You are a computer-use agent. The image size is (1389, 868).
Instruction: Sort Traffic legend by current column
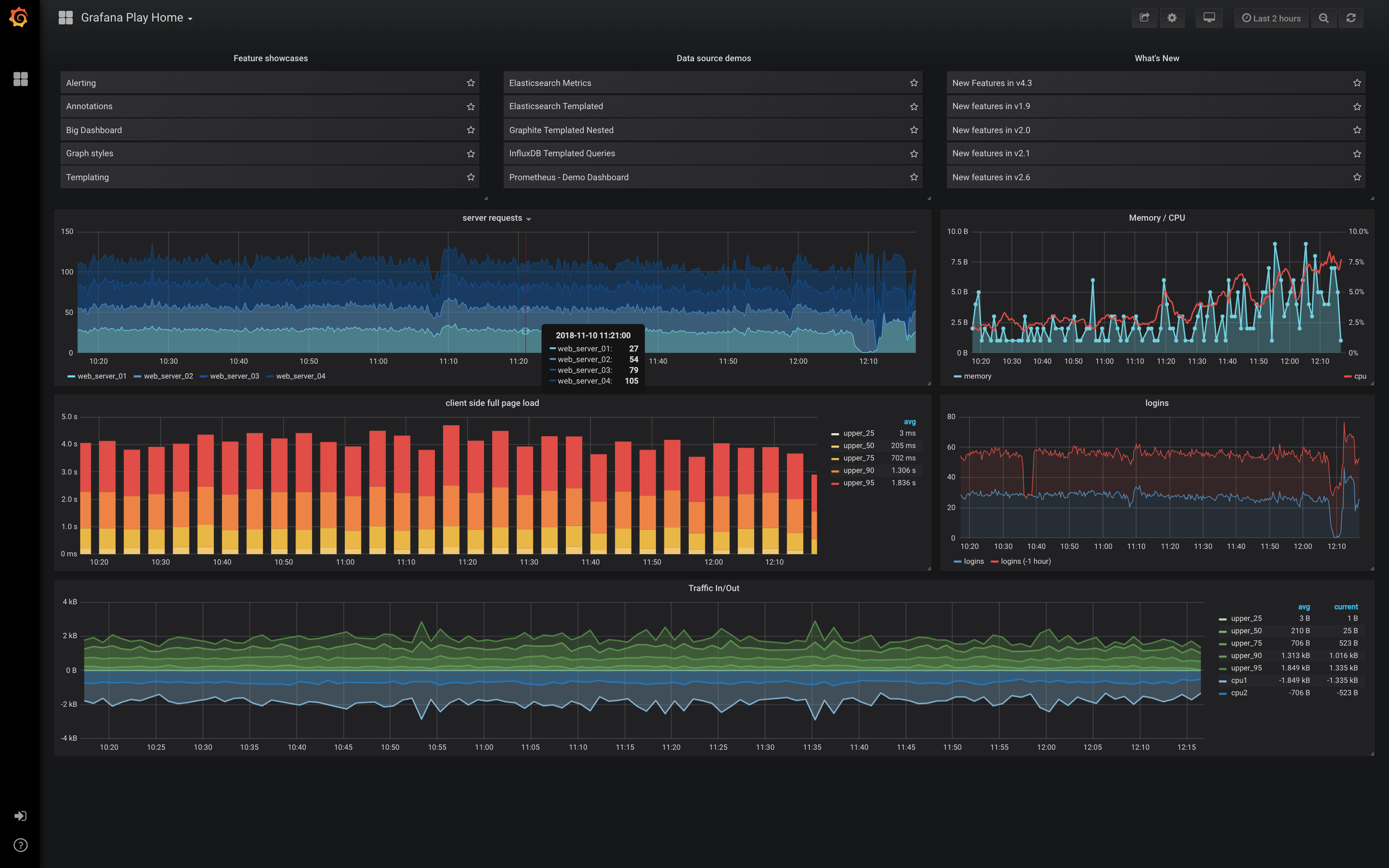(x=1345, y=607)
